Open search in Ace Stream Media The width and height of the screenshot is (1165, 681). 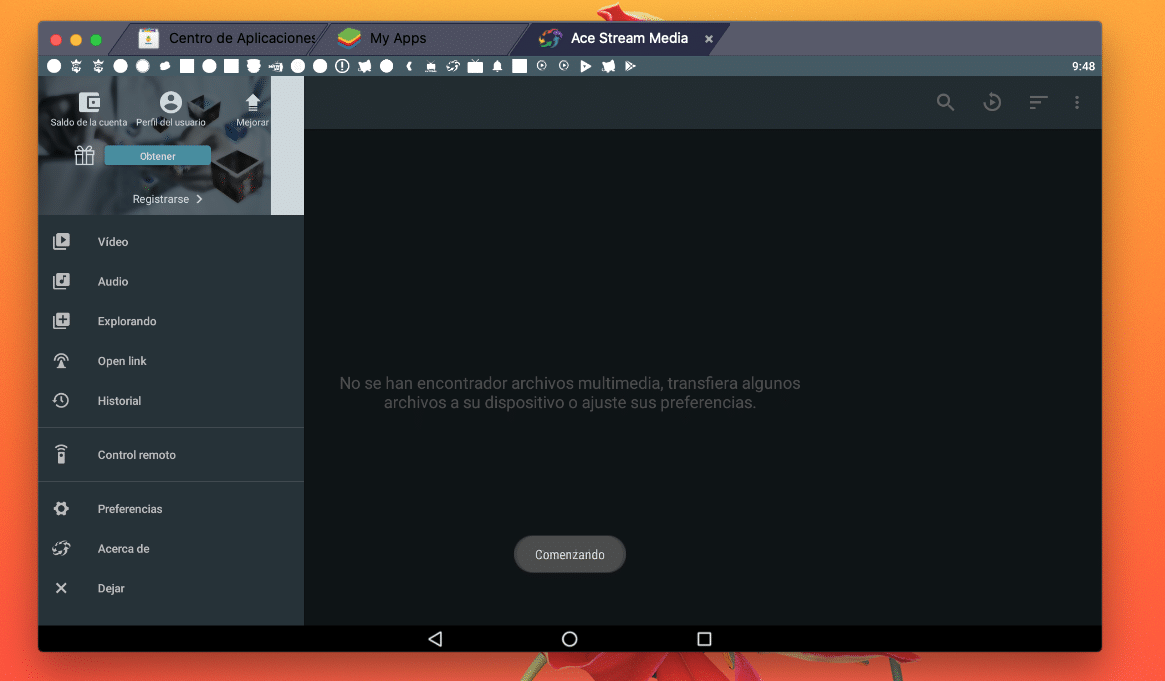pyautogui.click(x=944, y=102)
